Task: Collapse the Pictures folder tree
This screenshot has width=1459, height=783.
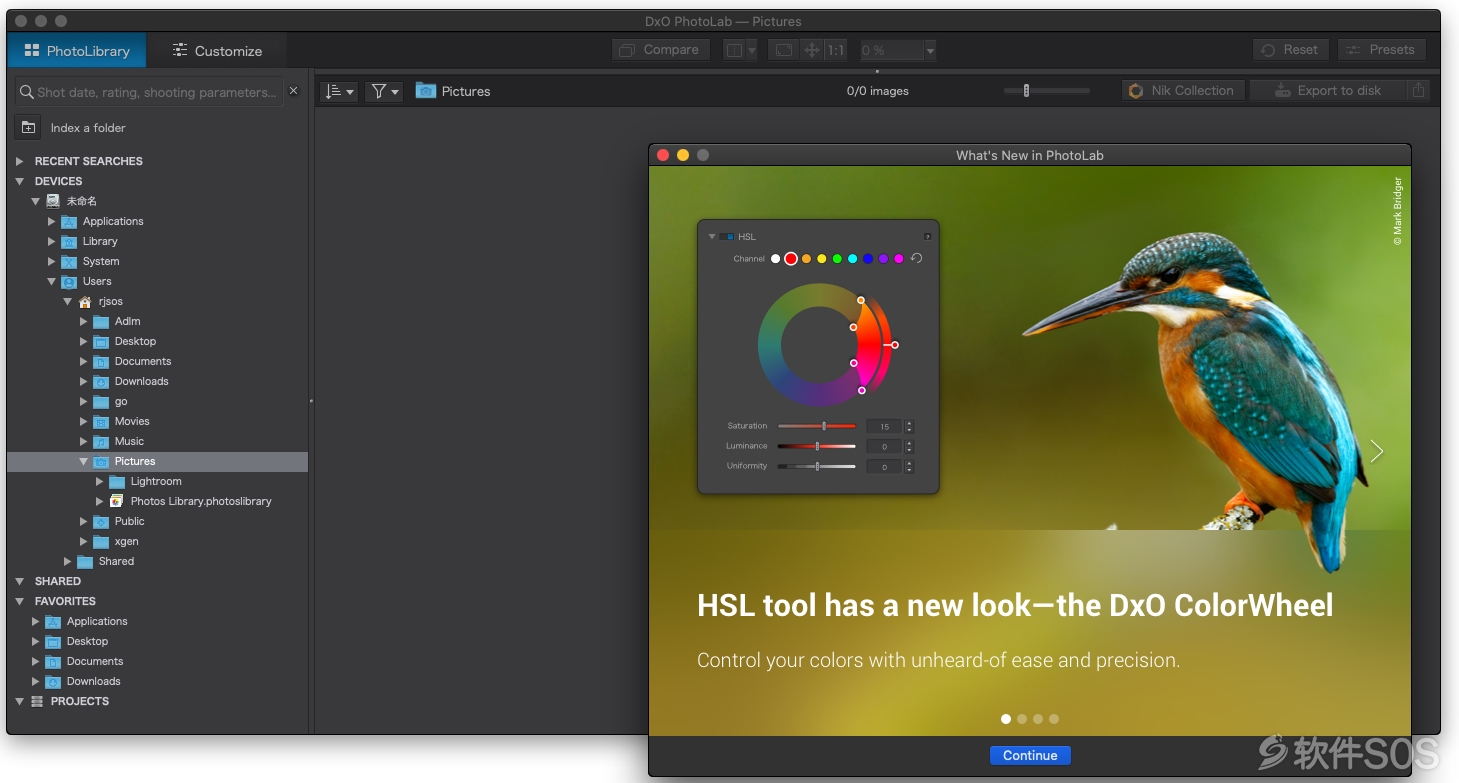Action: pos(84,461)
